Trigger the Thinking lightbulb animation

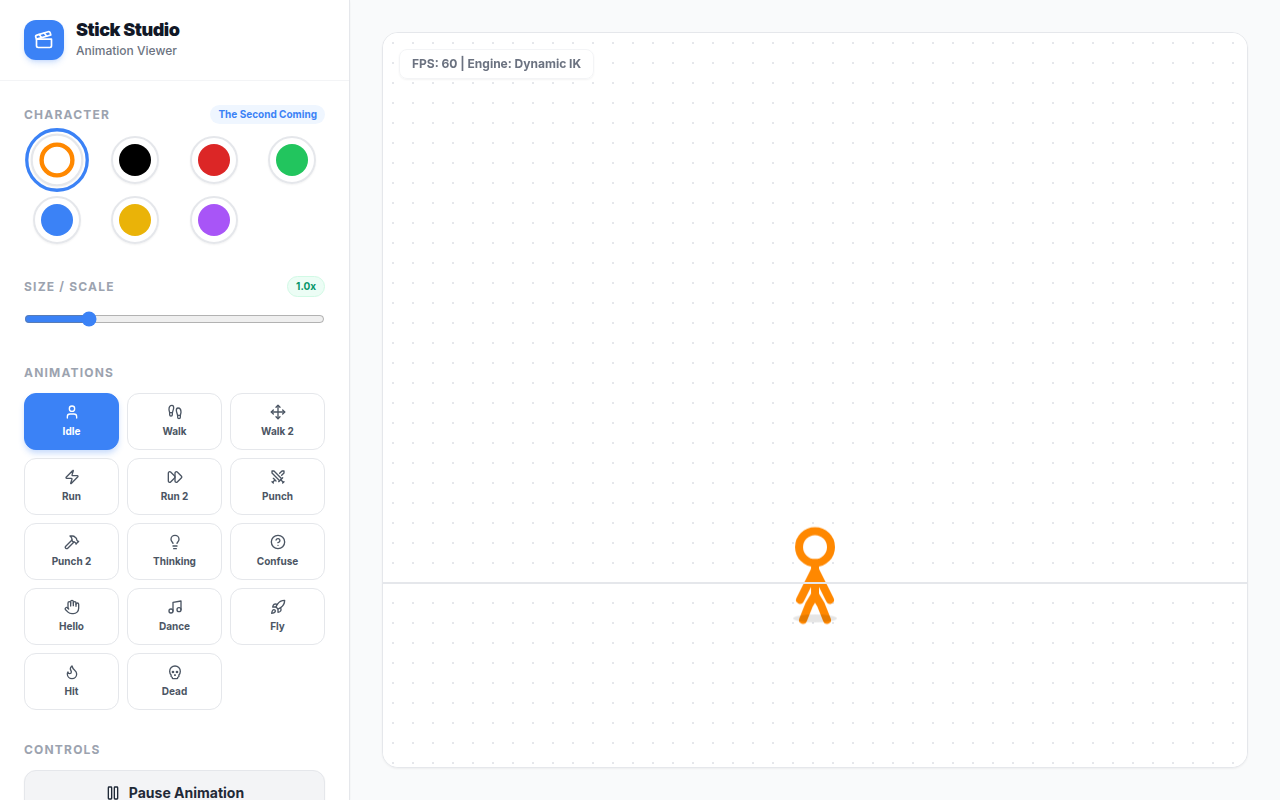[174, 551]
